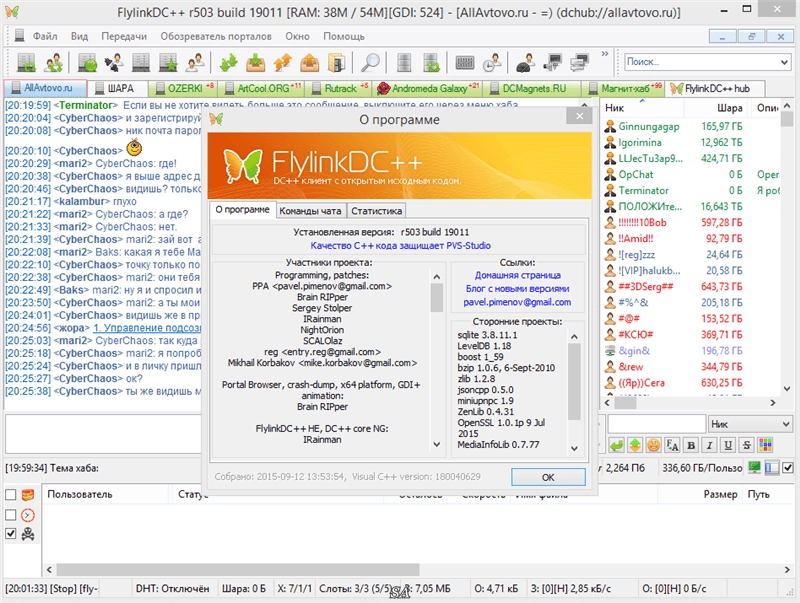Click the font transcoding 'EA' chat button
800x603 pixels.
coord(672,445)
